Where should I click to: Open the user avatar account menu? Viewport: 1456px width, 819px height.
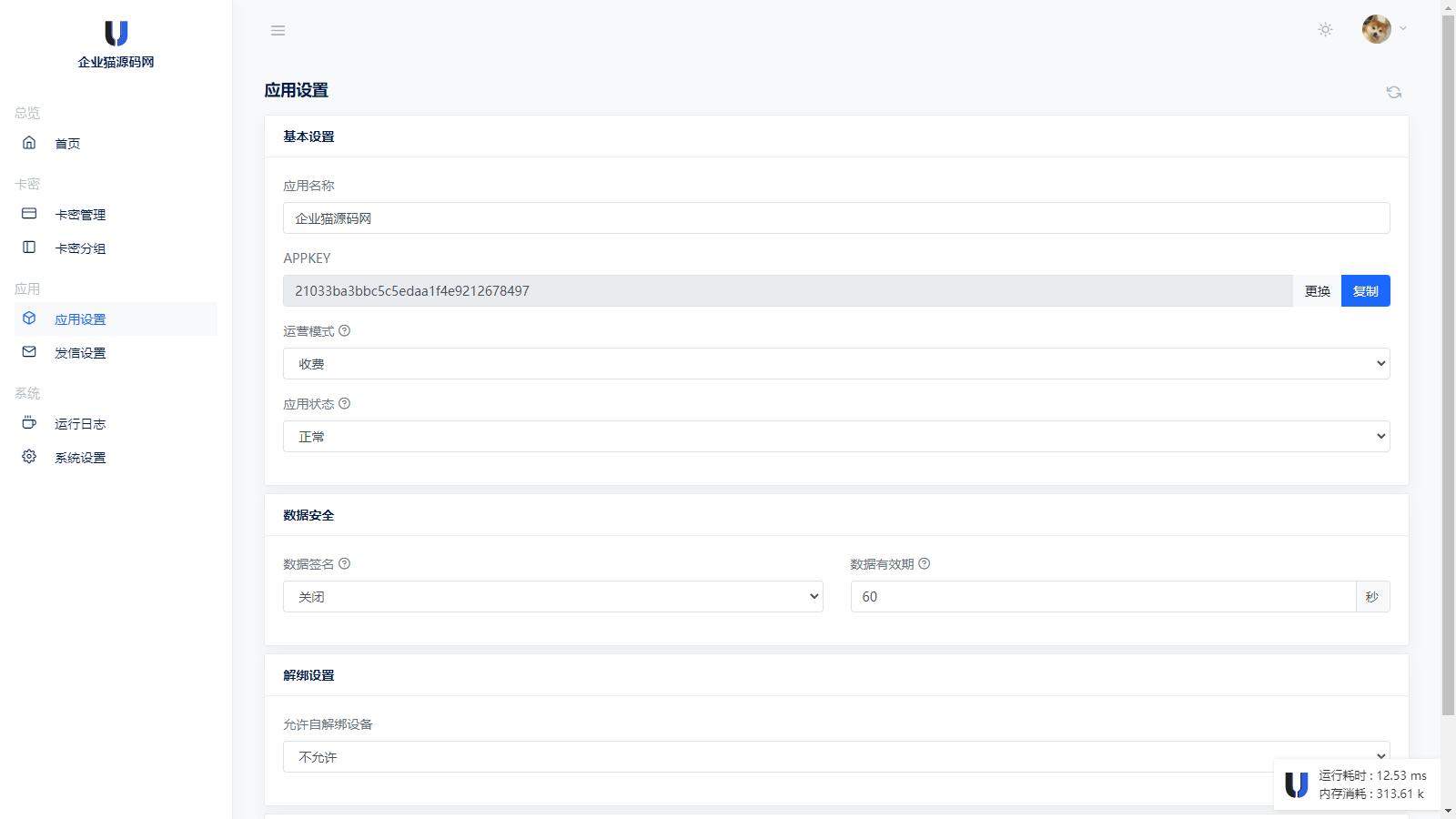[x=1383, y=29]
